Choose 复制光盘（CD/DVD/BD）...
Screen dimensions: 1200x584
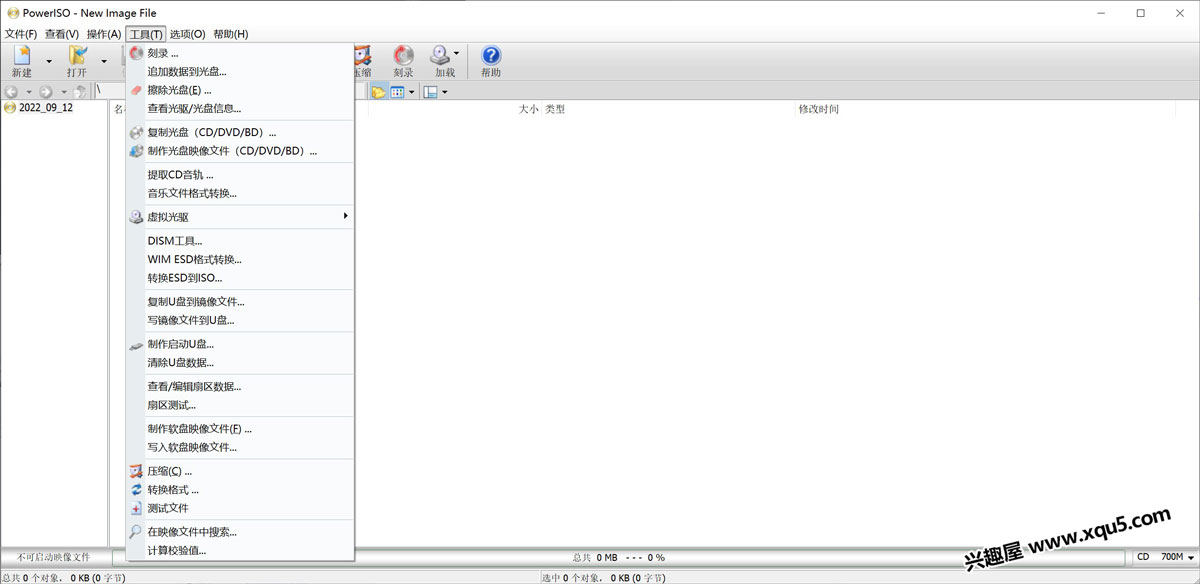[240, 132]
